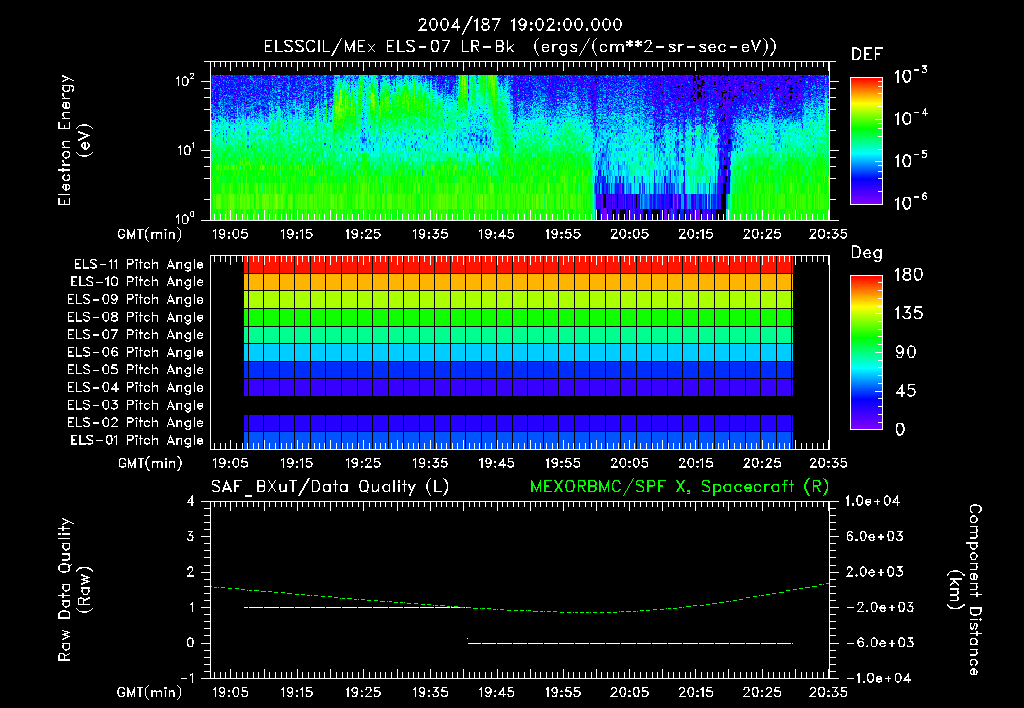Click the 90 degree scale value
This screenshot has height=708, width=1024.
tap(906, 352)
